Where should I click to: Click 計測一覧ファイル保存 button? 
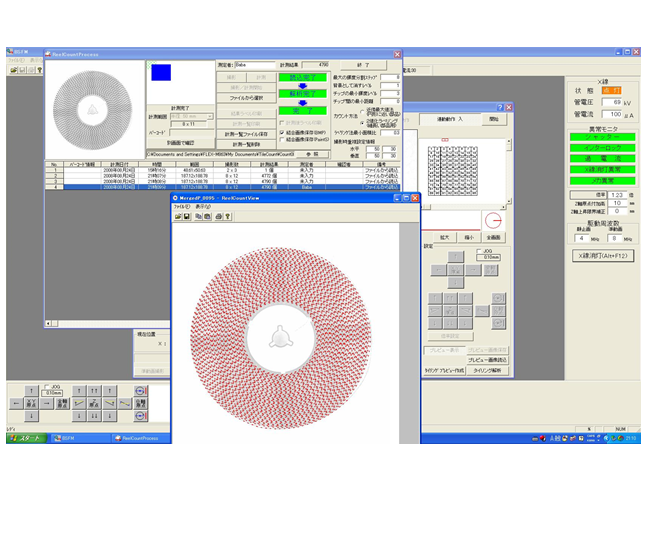pos(246,134)
